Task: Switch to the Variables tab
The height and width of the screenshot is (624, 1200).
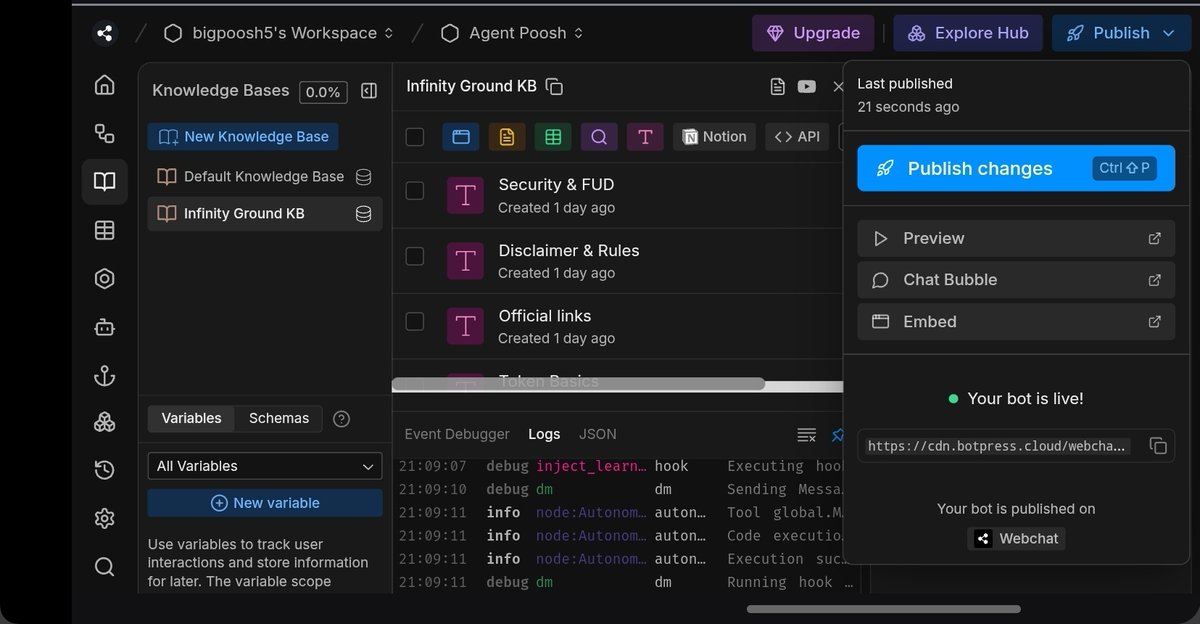Action: pos(192,418)
